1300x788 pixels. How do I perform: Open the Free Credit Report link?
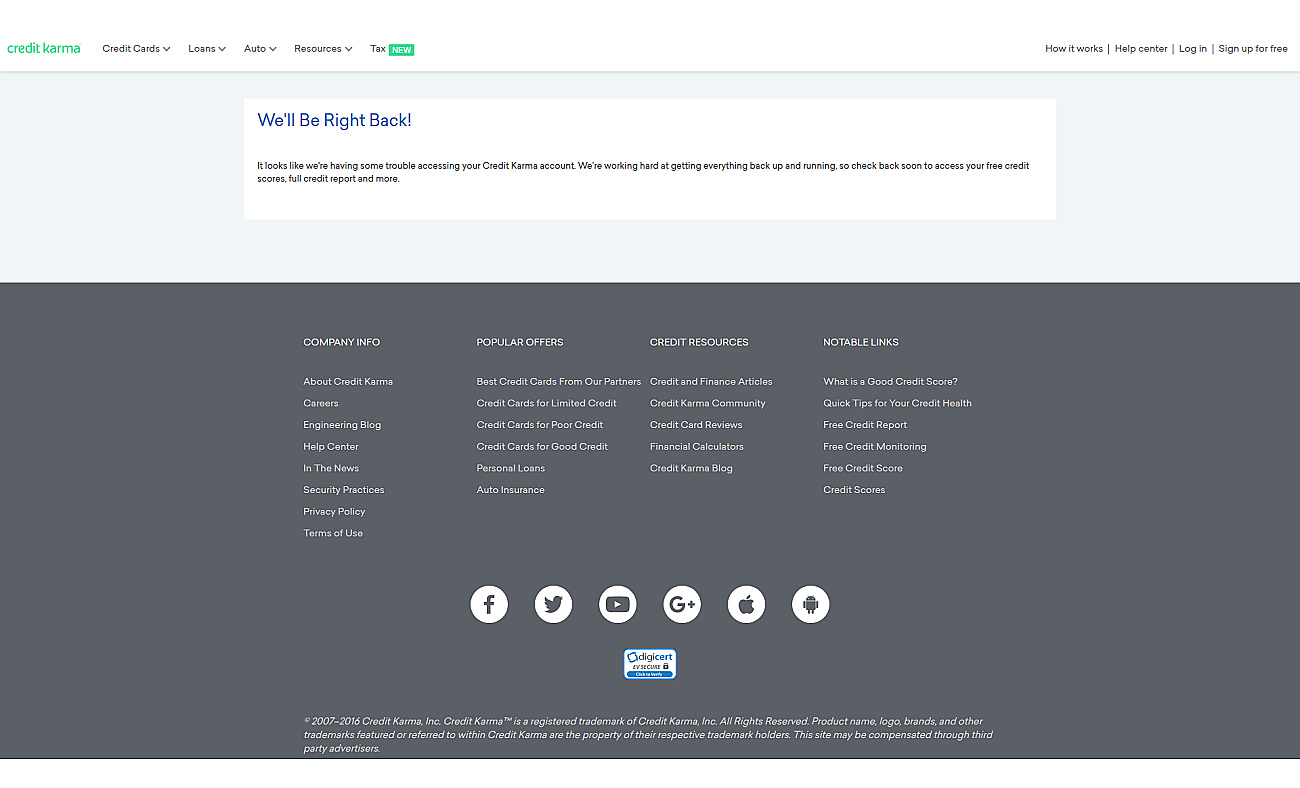tap(865, 425)
